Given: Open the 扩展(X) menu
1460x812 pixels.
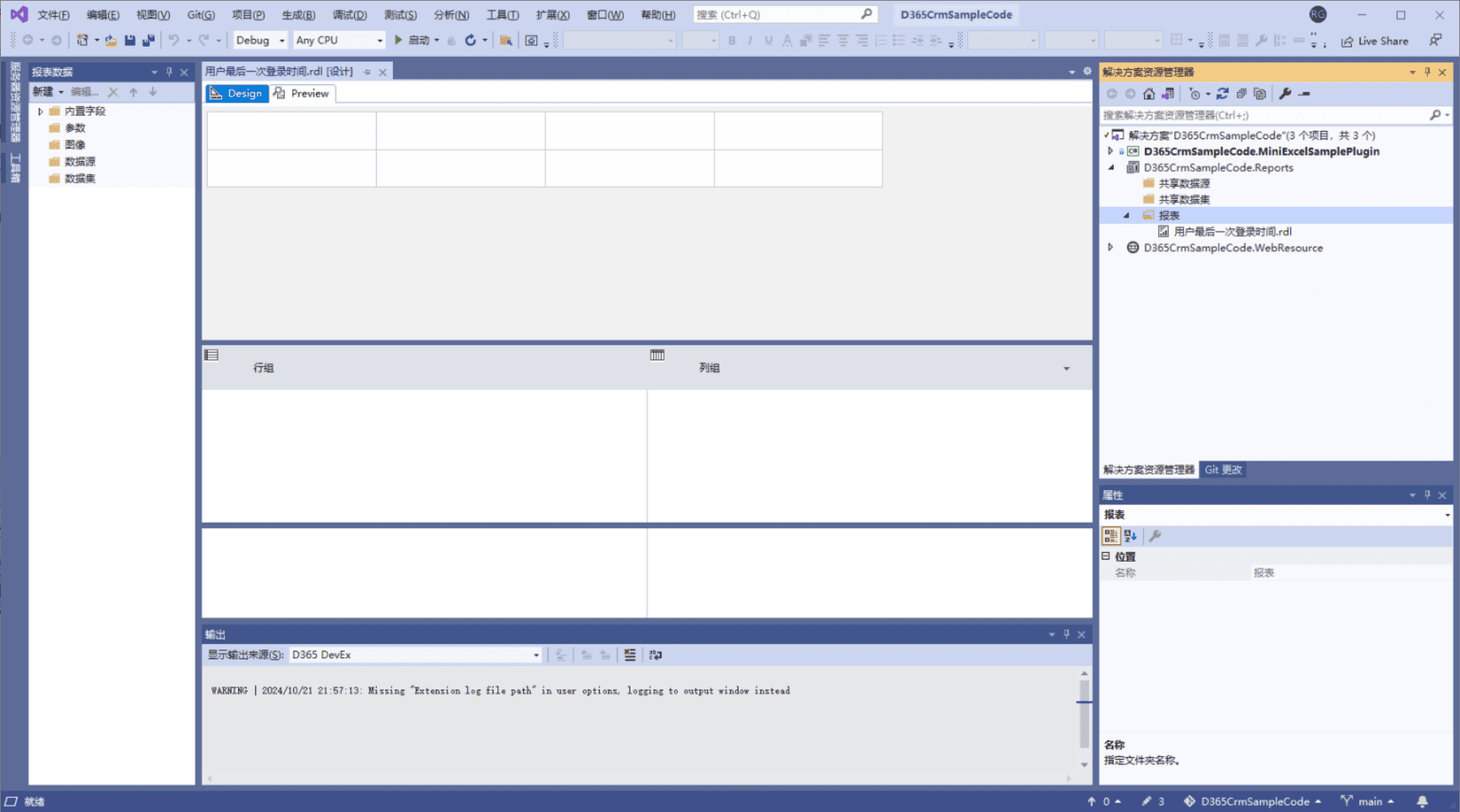Looking at the screenshot, I should coord(553,15).
